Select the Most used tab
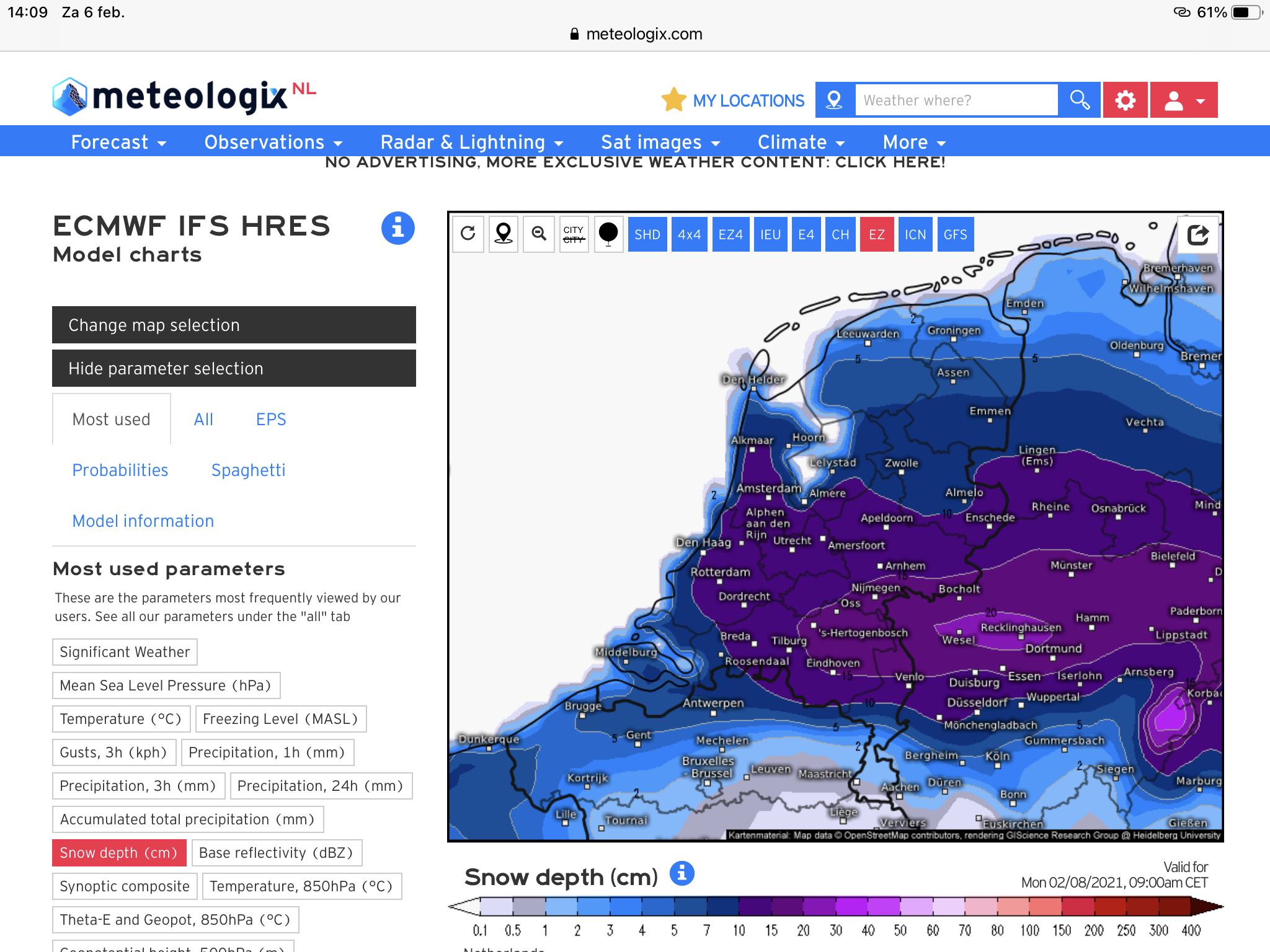 pyautogui.click(x=112, y=420)
